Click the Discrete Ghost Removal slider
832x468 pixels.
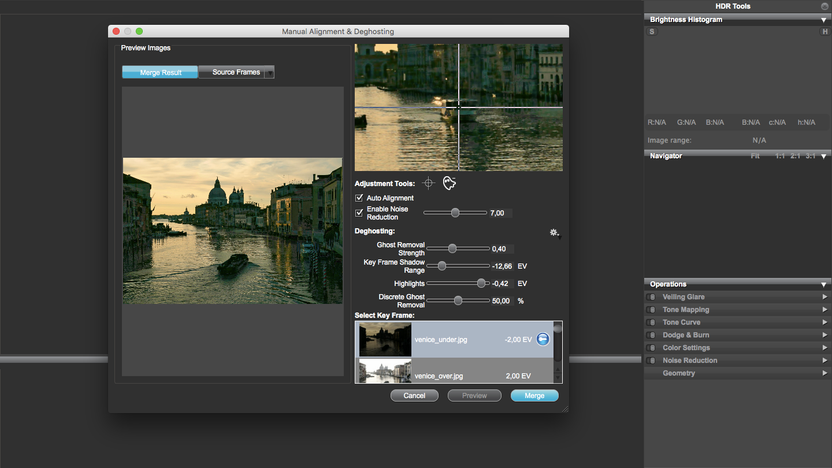click(x=458, y=301)
